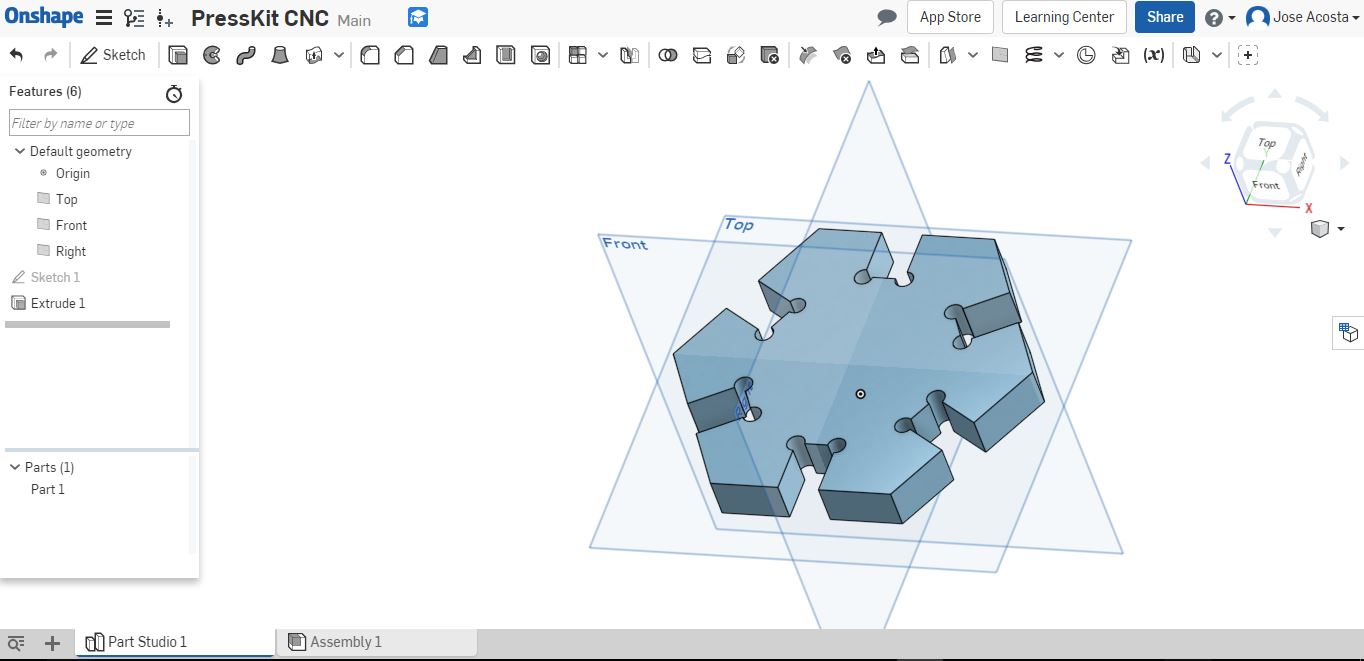
Task: Select the Thicken tool
Action: coord(314,55)
